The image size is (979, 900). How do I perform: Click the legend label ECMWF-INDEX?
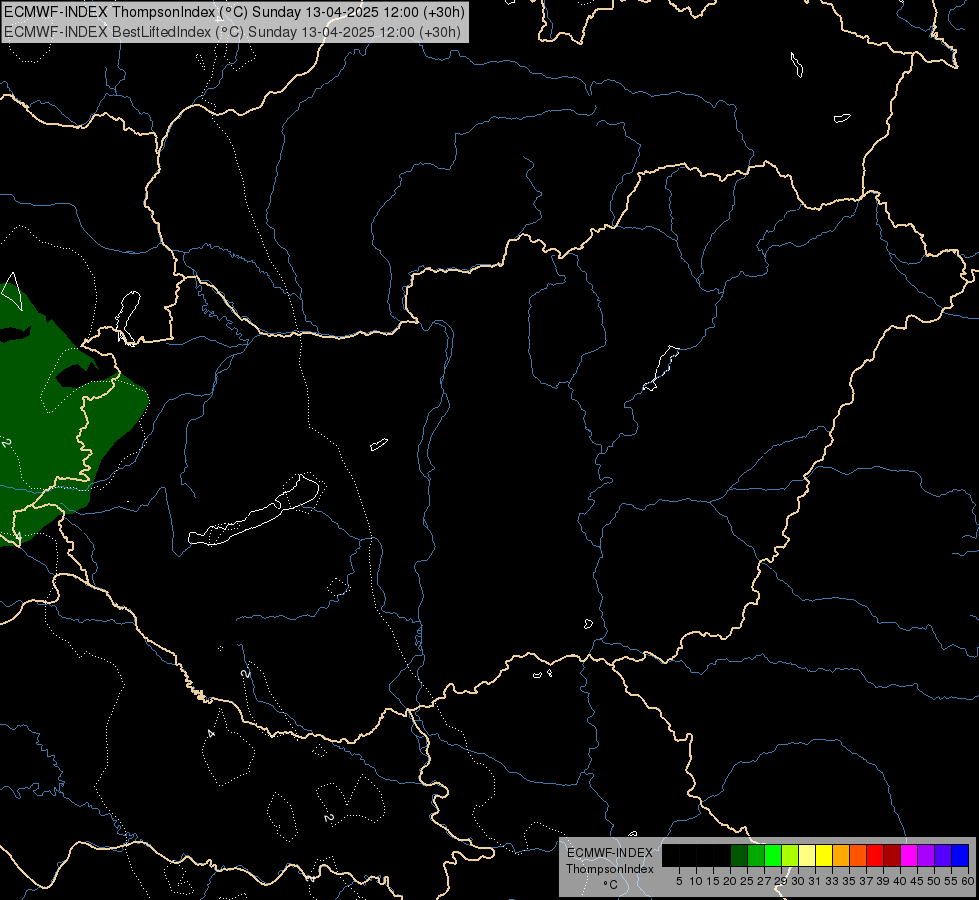[610, 853]
